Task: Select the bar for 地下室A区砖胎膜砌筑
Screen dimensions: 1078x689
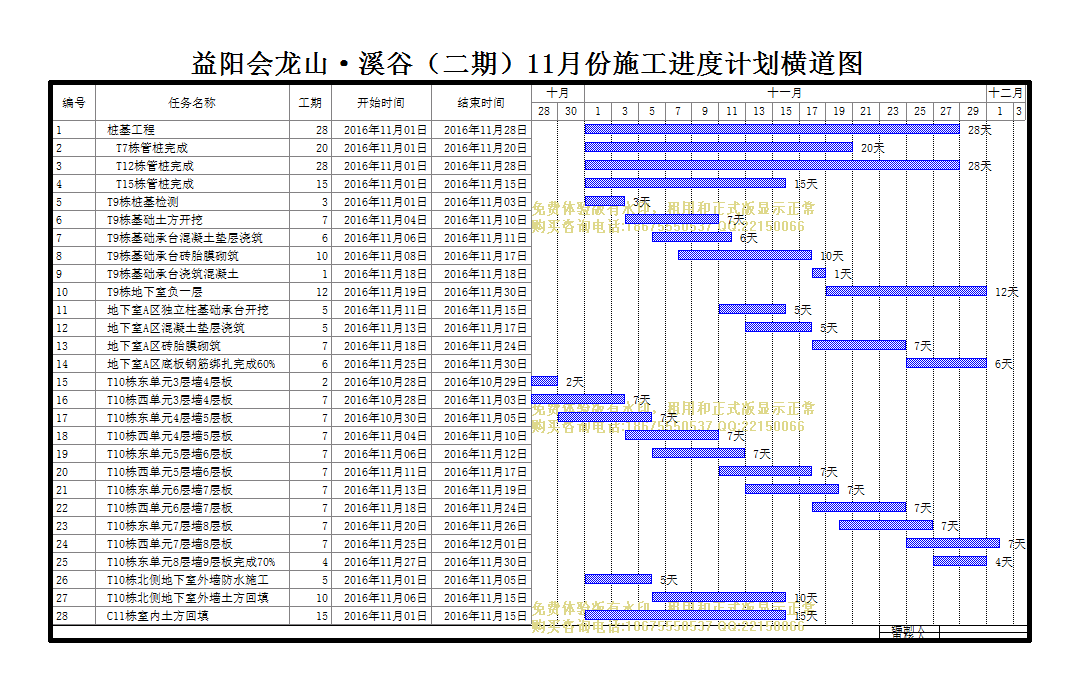Action: point(859,345)
